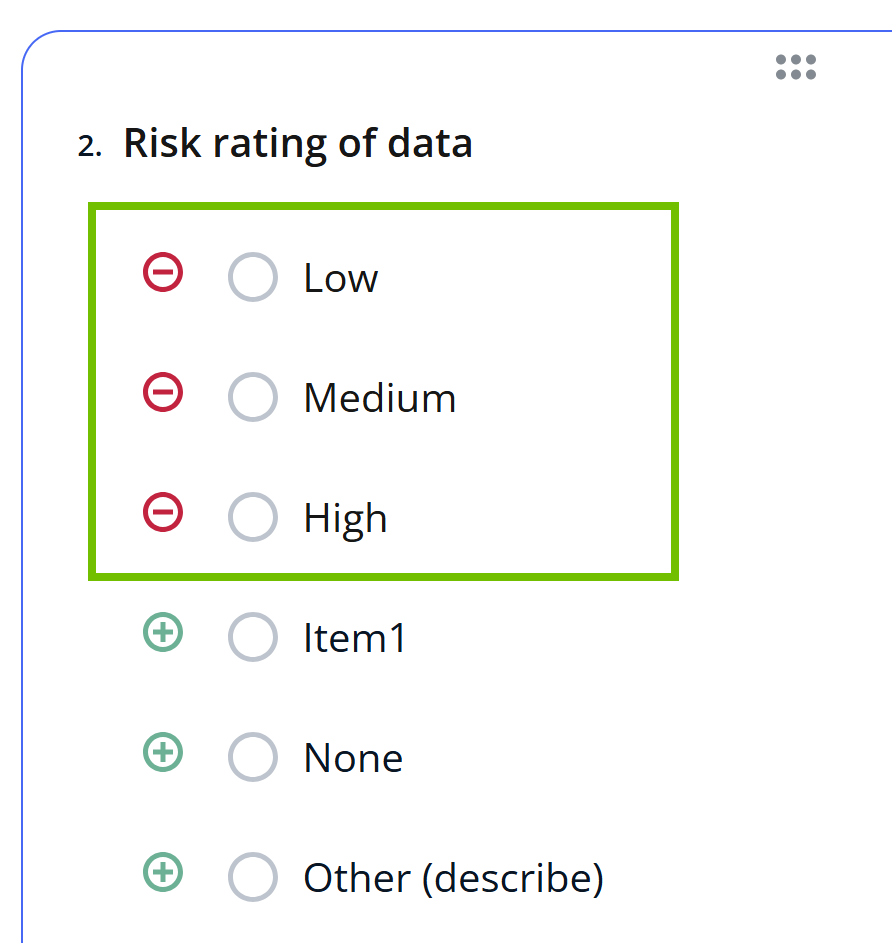
Task: Select the None radio button
Action: point(253,757)
